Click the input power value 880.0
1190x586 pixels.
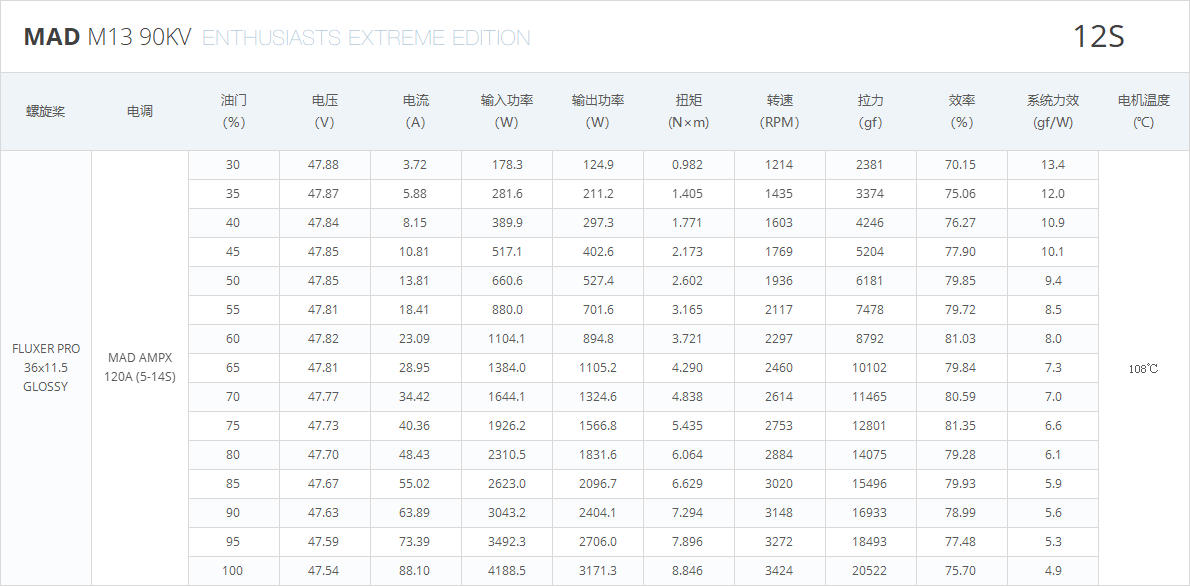(x=507, y=310)
